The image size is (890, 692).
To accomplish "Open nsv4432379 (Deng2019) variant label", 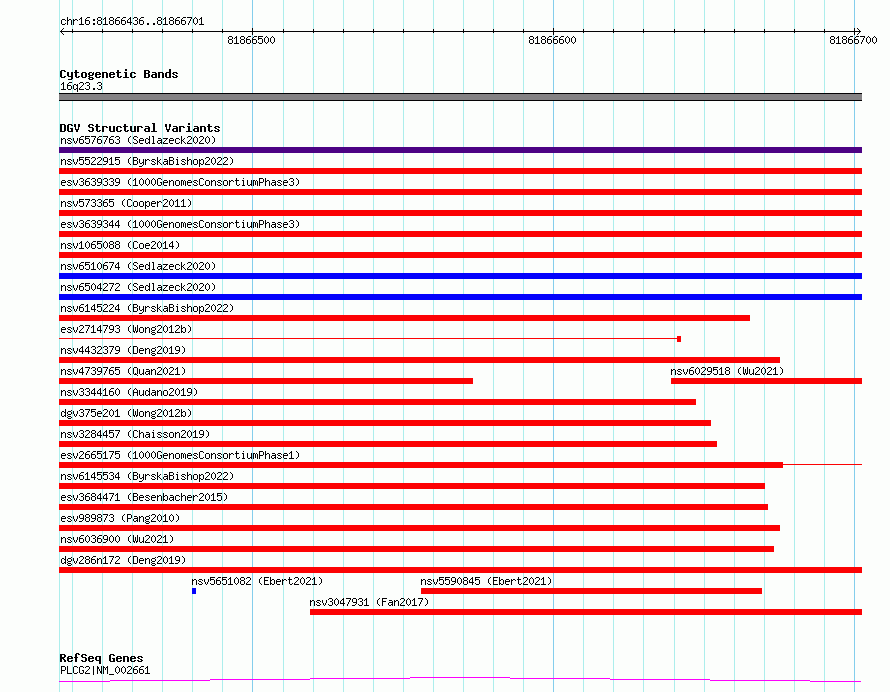I will [x=123, y=350].
